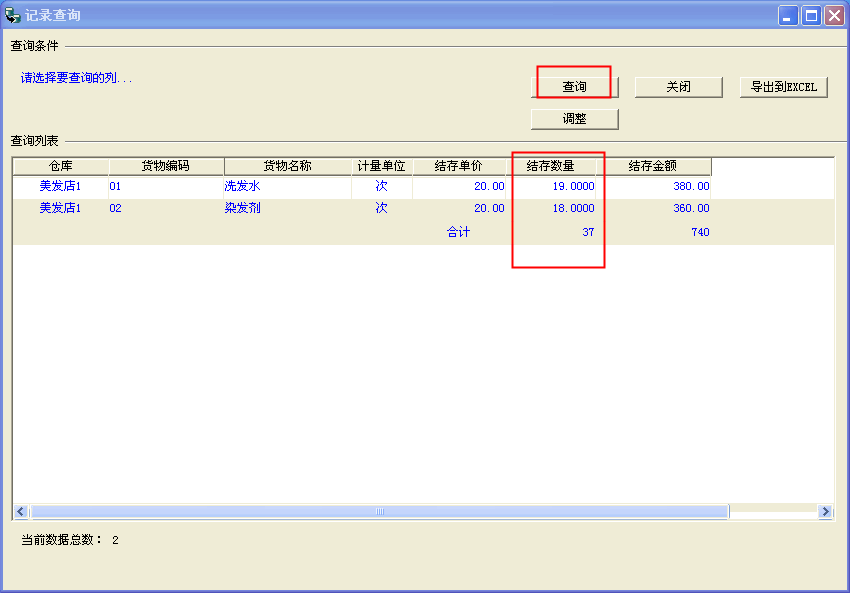Click the 调整 button

(x=575, y=119)
